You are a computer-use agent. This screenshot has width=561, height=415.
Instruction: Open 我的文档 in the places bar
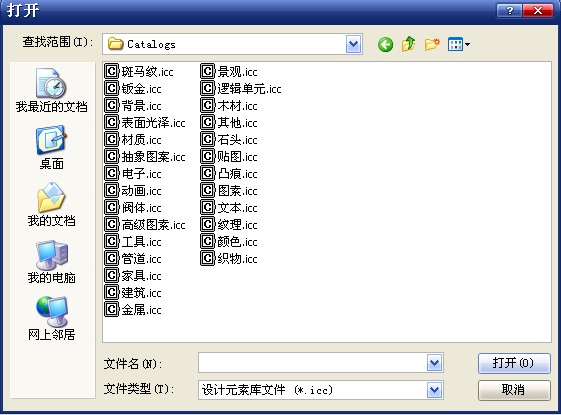click(x=52, y=204)
